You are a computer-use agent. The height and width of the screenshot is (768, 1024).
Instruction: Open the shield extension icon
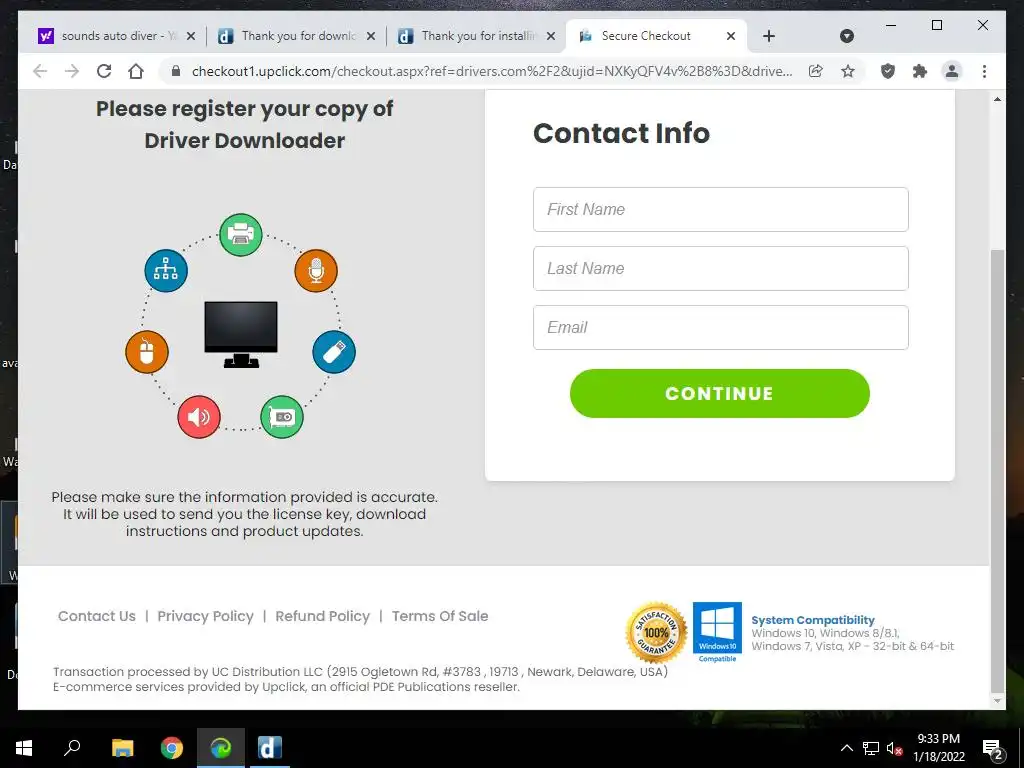coord(888,71)
